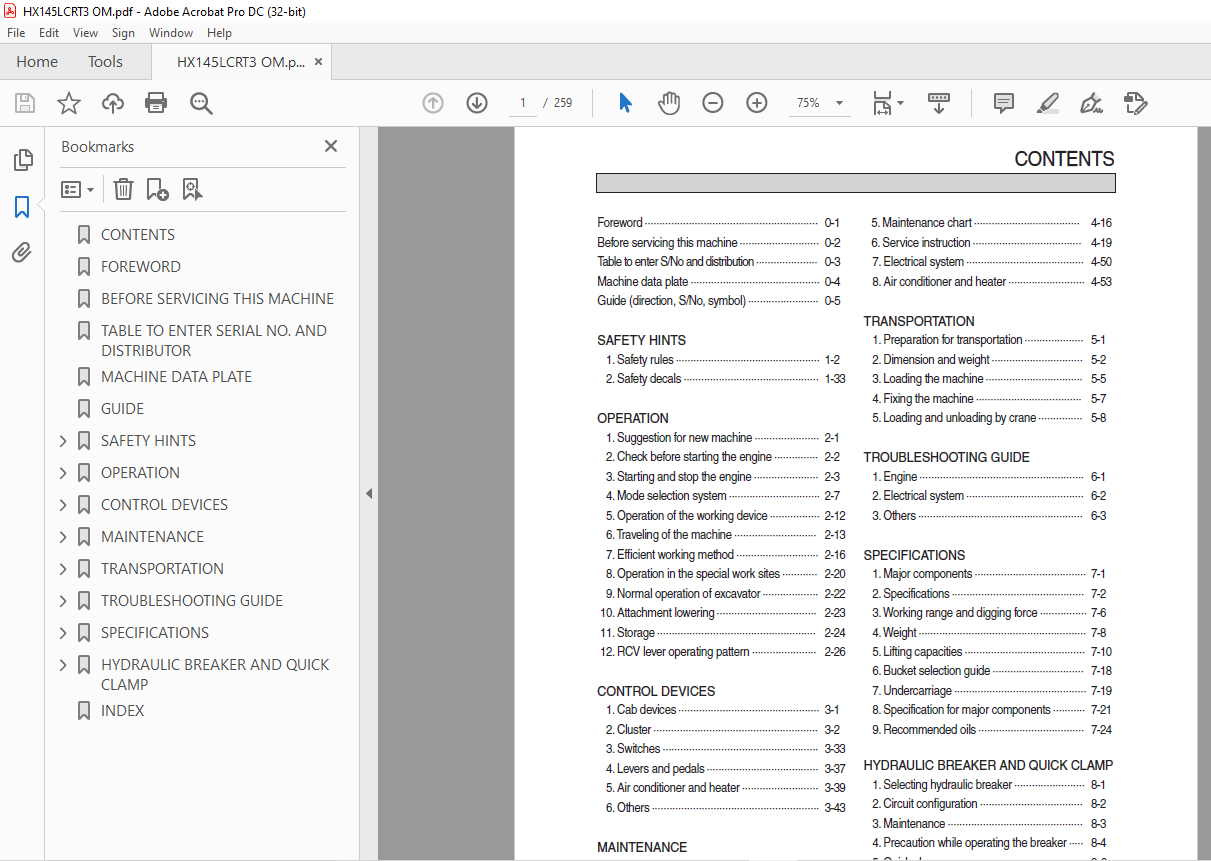
Task: Expand the CONTROL DEVICES bookmark
Action: (x=64, y=505)
